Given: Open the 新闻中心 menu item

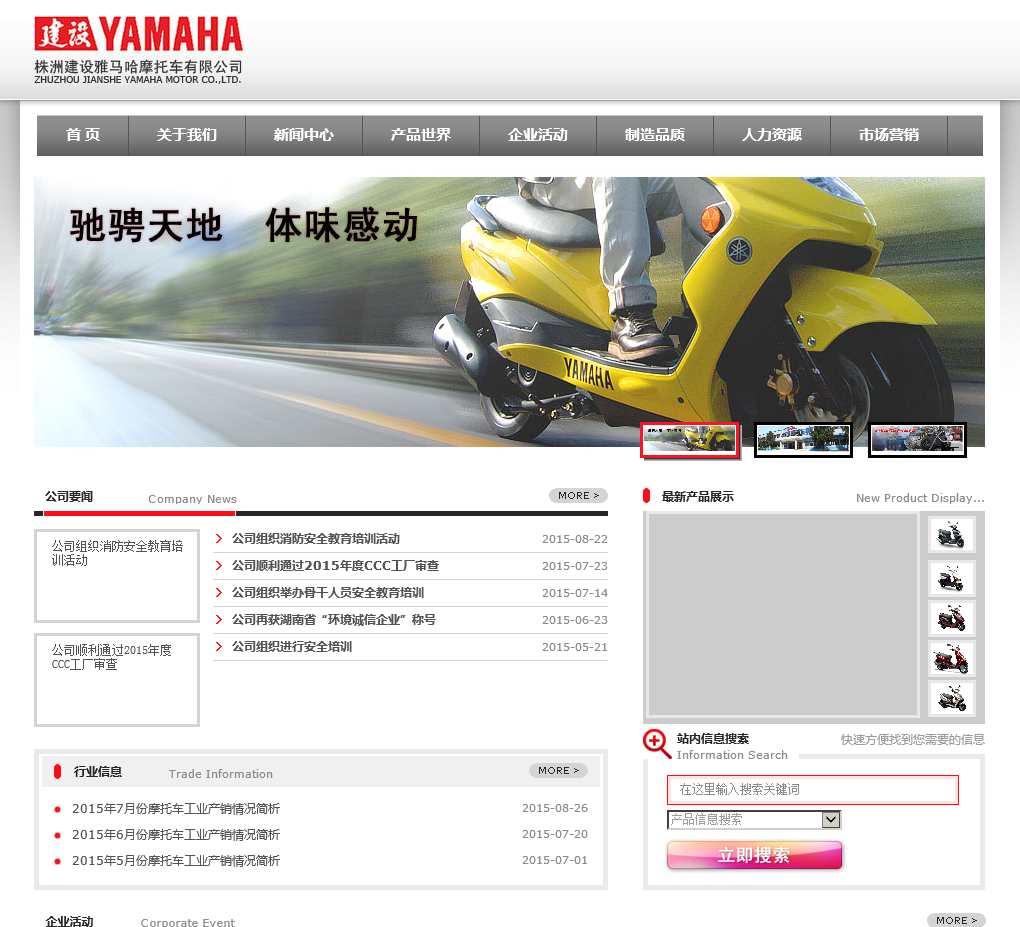Looking at the screenshot, I should [304, 135].
